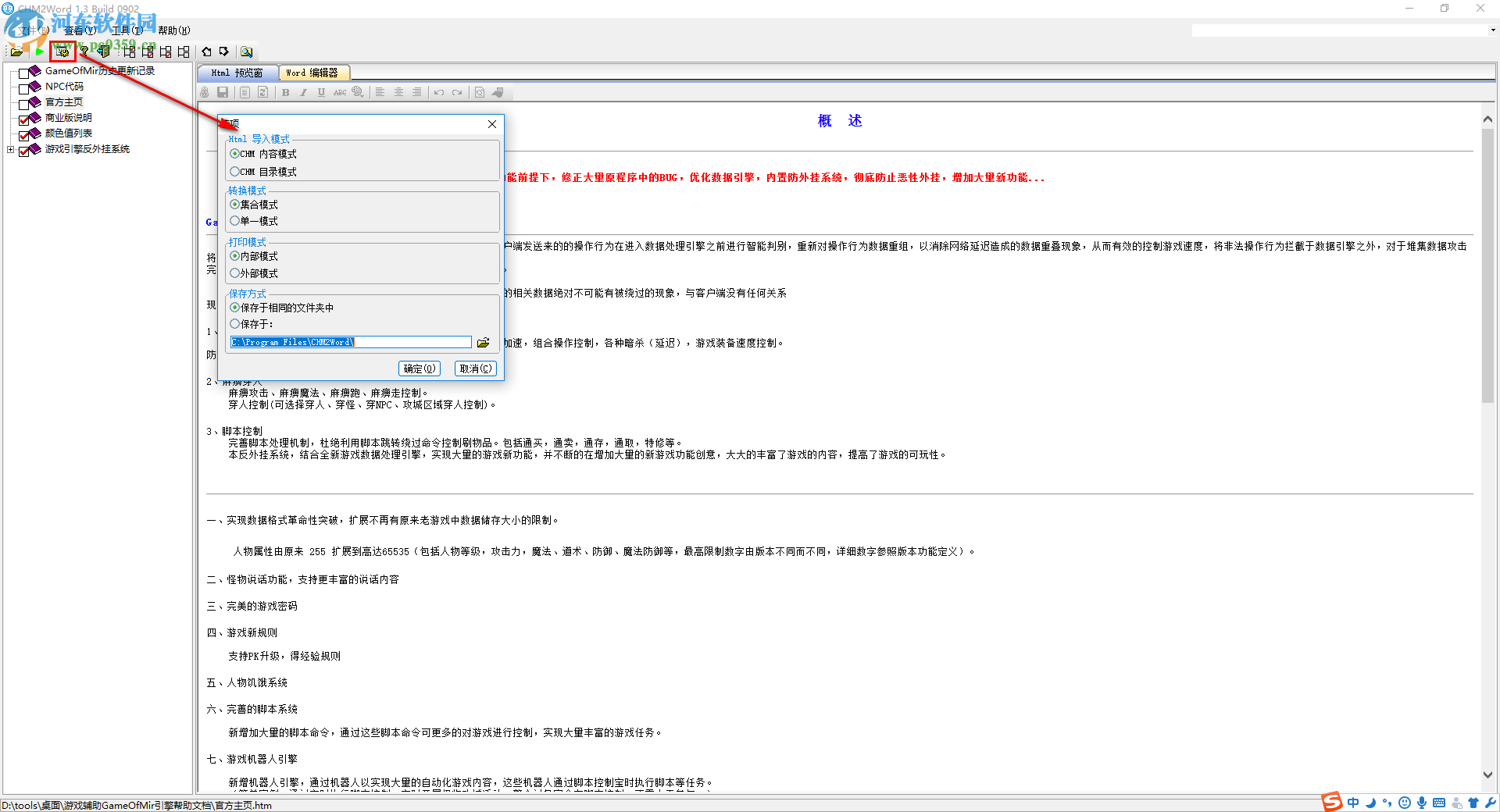Click the magnifier search icon in toolbar
The image size is (1500, 812).
point(247,52)
